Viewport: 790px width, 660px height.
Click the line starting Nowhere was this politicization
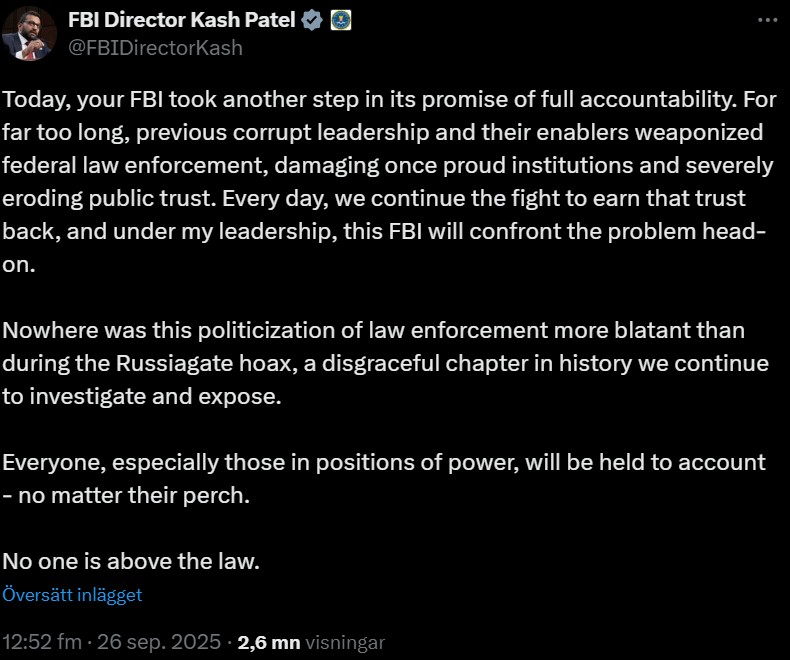[373, 331]
